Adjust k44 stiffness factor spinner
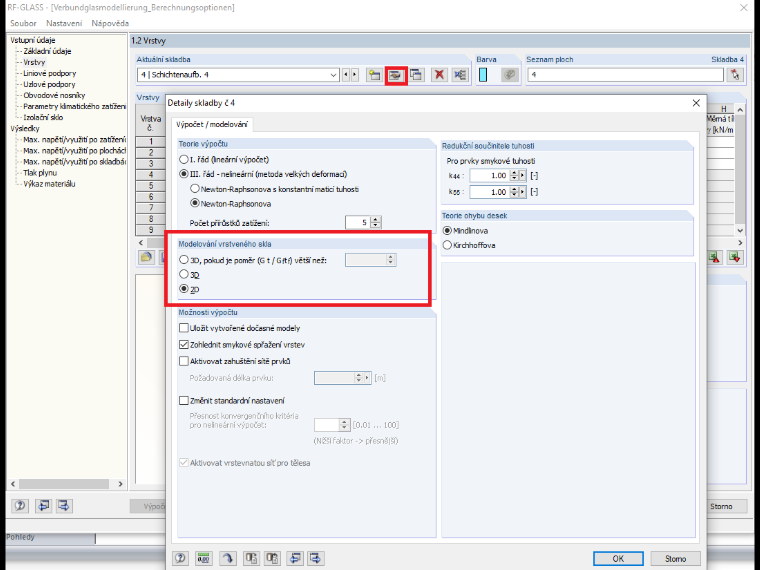This screenshot has width=760, height=570. click(x=514, y=176)
